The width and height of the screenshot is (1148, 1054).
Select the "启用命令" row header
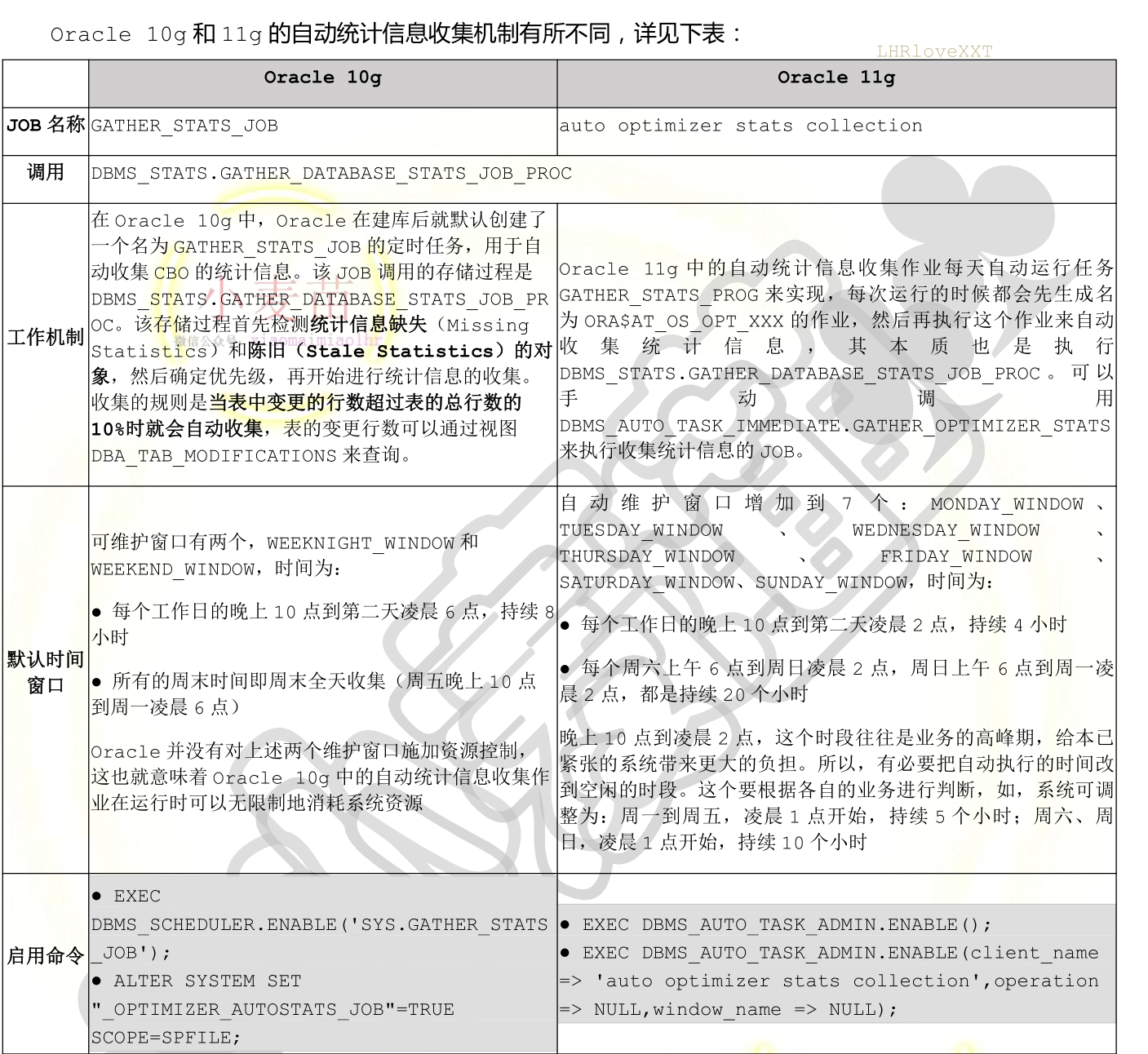point(46,955)
